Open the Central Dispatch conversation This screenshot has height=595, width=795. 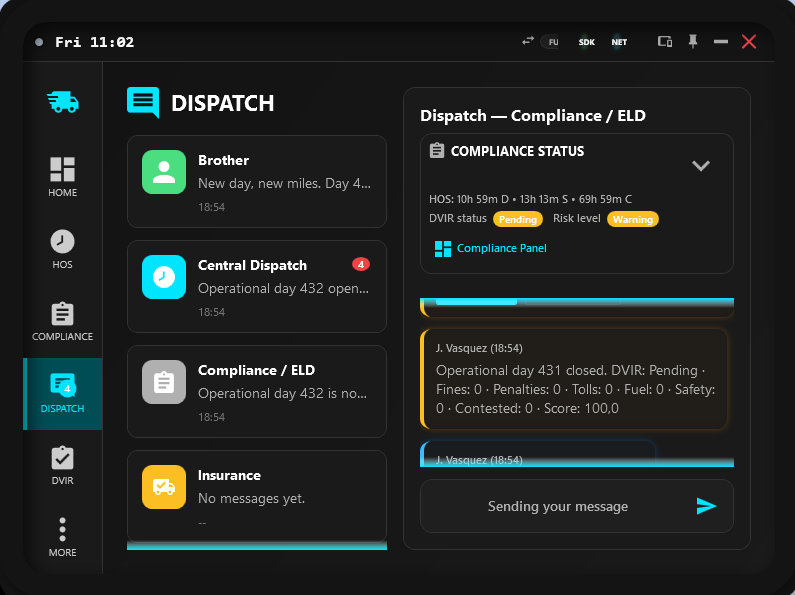[257, 286]
